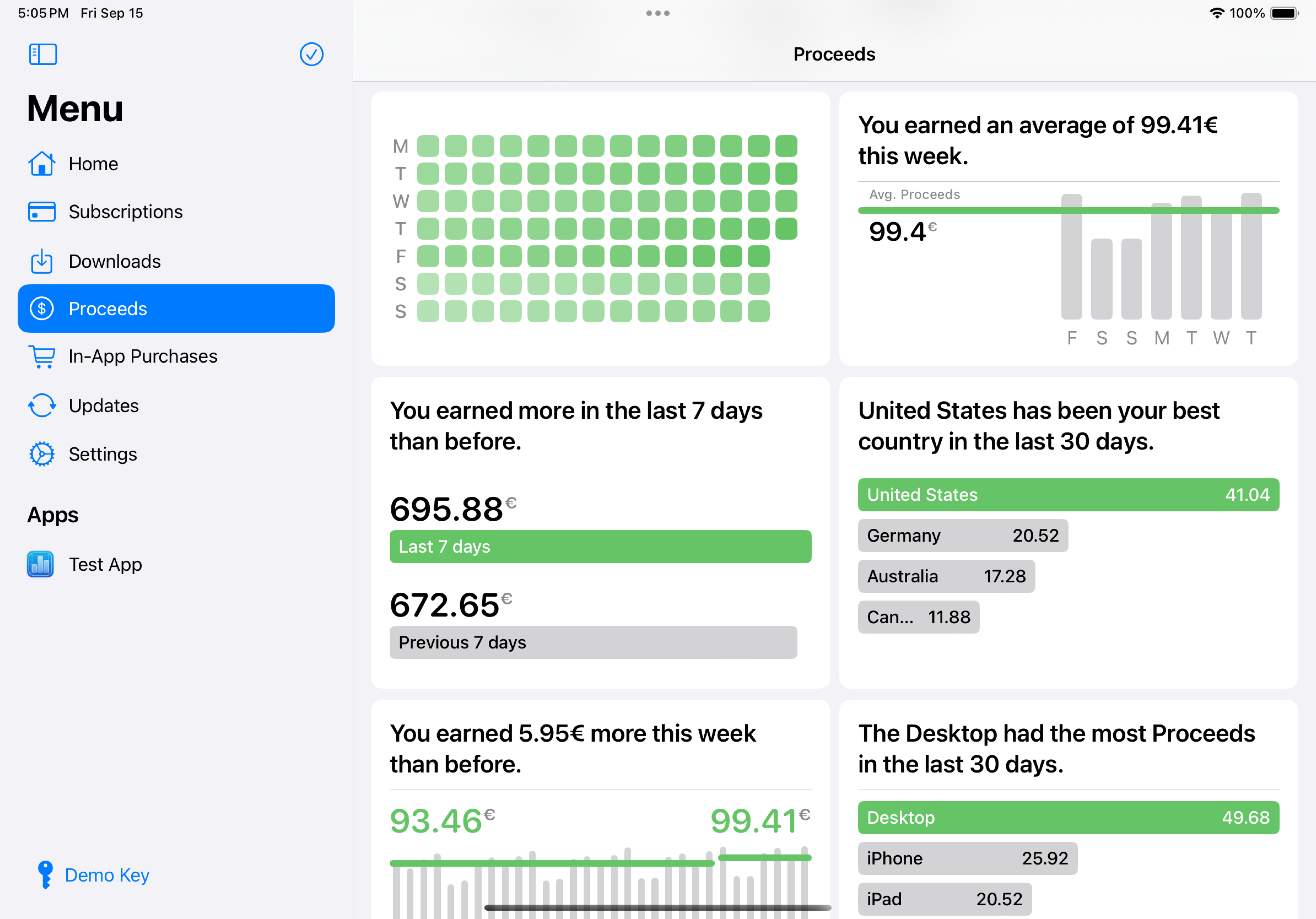Viewport: 1316px width, 919px height.
Task: Click the Last 7 days green bar
Action: 600,547
